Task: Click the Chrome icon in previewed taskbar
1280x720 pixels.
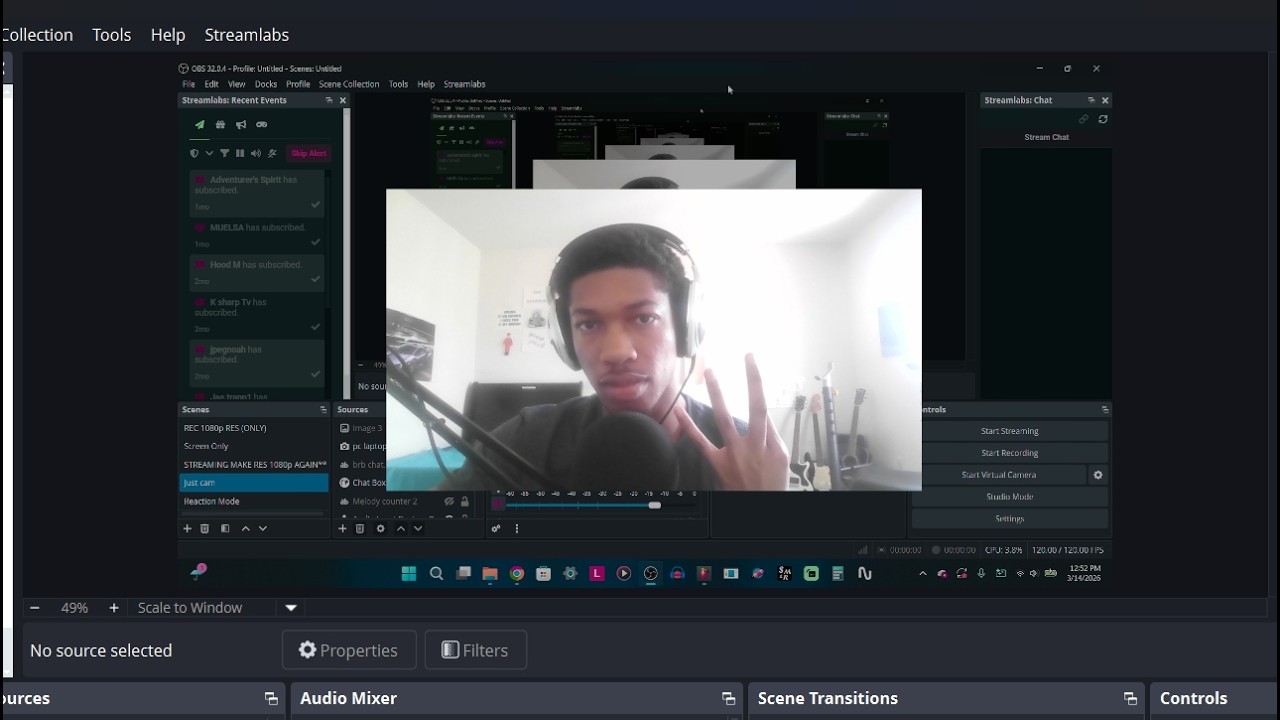Action: click(517, 573)
